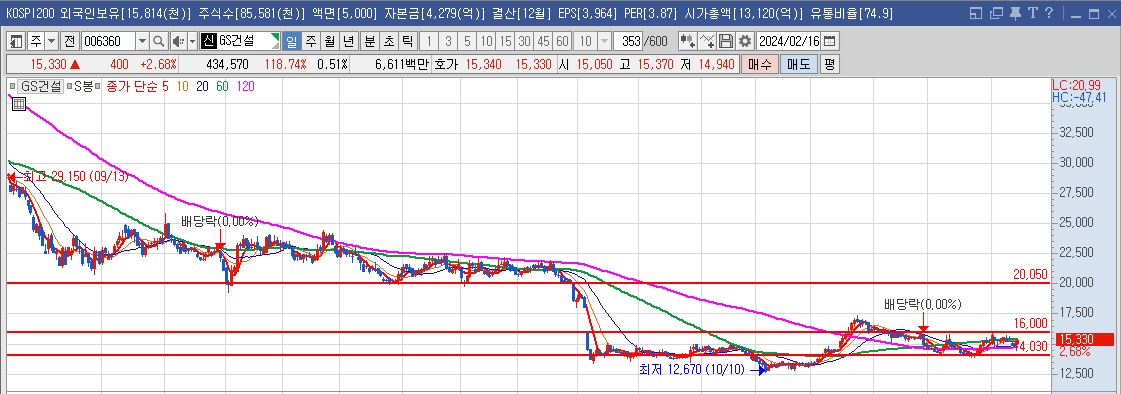Click the GS건설 legend button

pos(41,87)
